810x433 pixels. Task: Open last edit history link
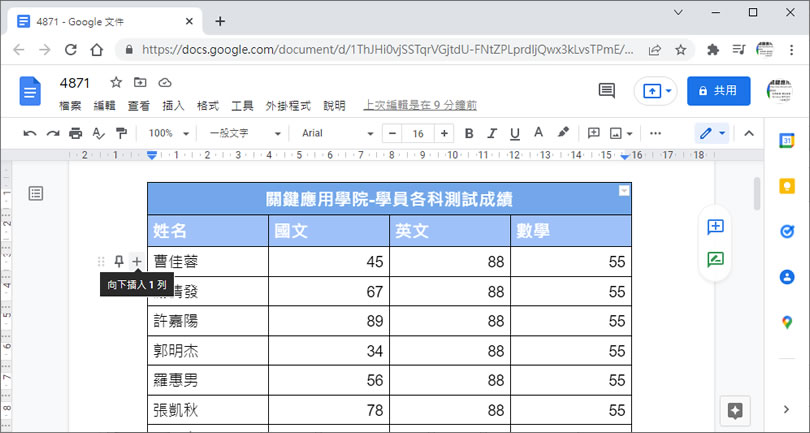click(x=420, y=105)
